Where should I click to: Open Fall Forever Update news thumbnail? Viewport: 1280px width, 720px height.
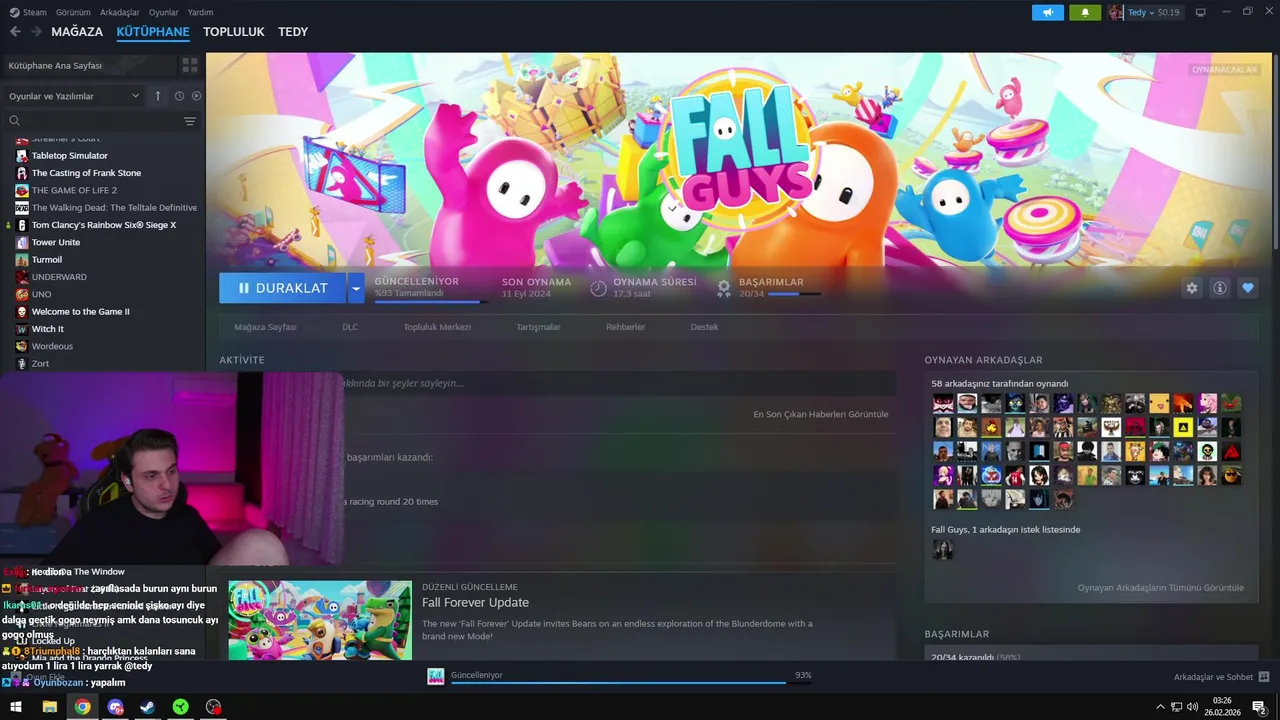click(320, 620)
